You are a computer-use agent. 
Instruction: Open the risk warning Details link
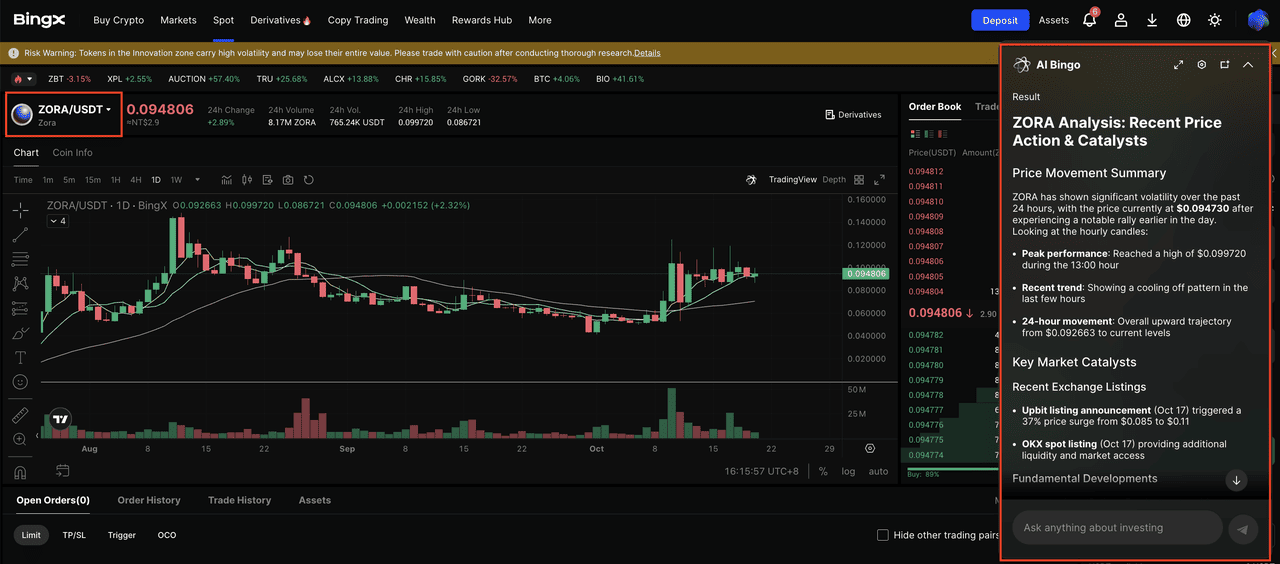point(647,53)
